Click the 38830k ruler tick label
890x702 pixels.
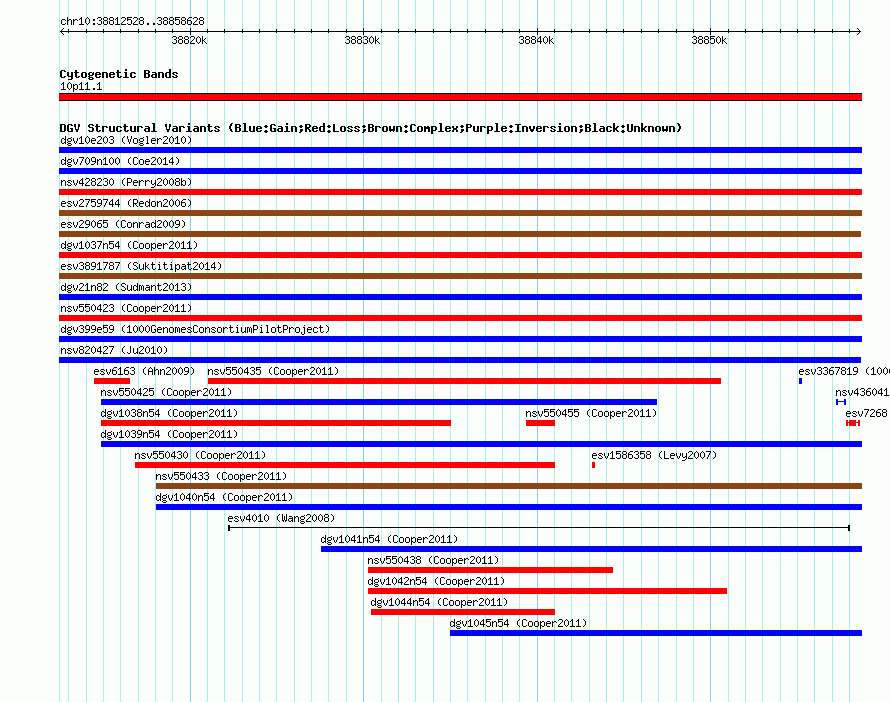(x=363, y=40)
